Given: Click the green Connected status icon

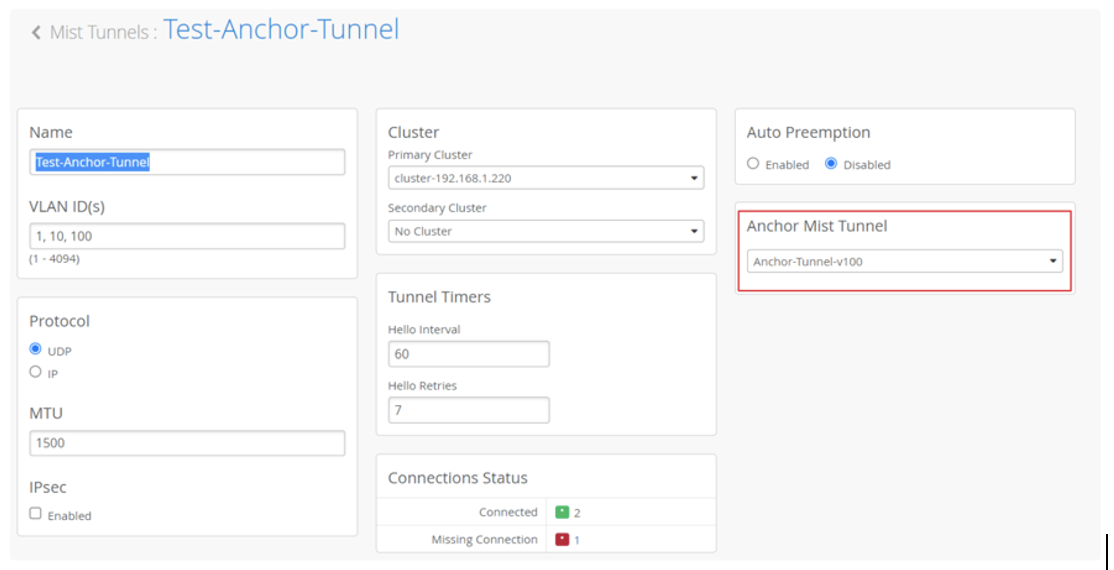Looking at the screenshot, I should click(562, 512).
